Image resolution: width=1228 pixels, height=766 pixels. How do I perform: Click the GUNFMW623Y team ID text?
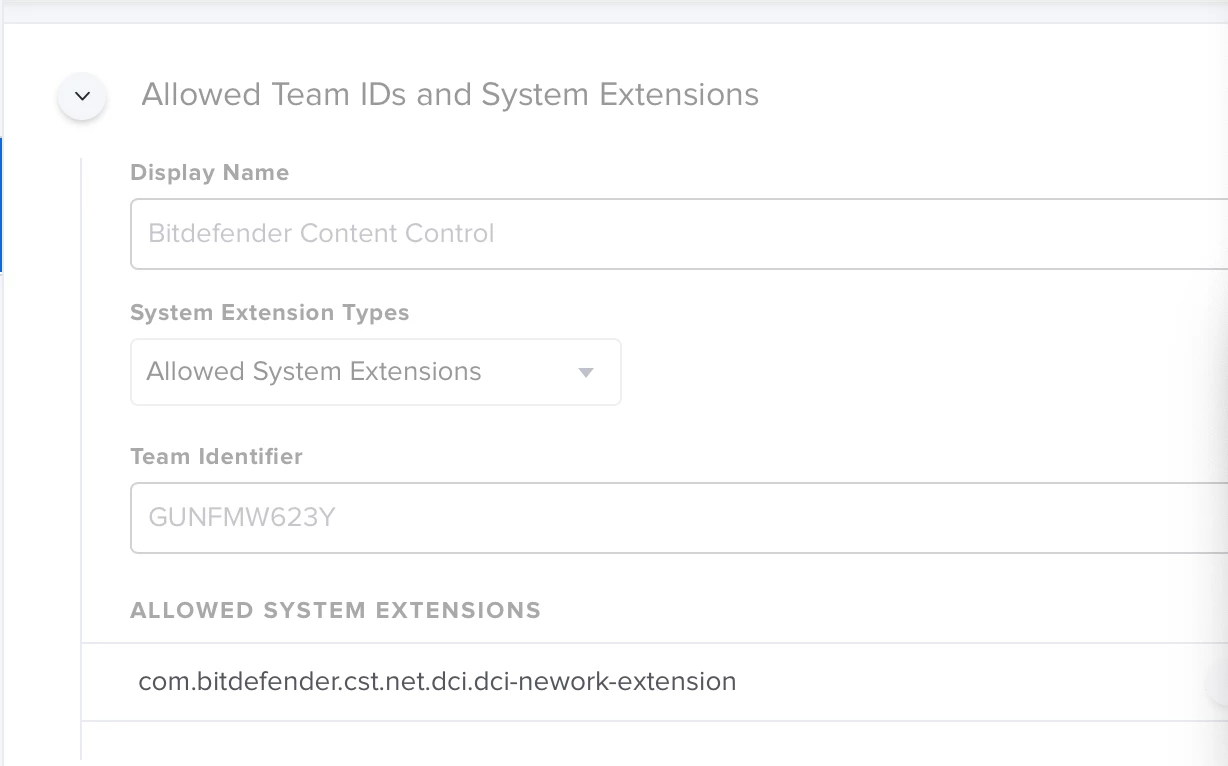coord(241,518)
